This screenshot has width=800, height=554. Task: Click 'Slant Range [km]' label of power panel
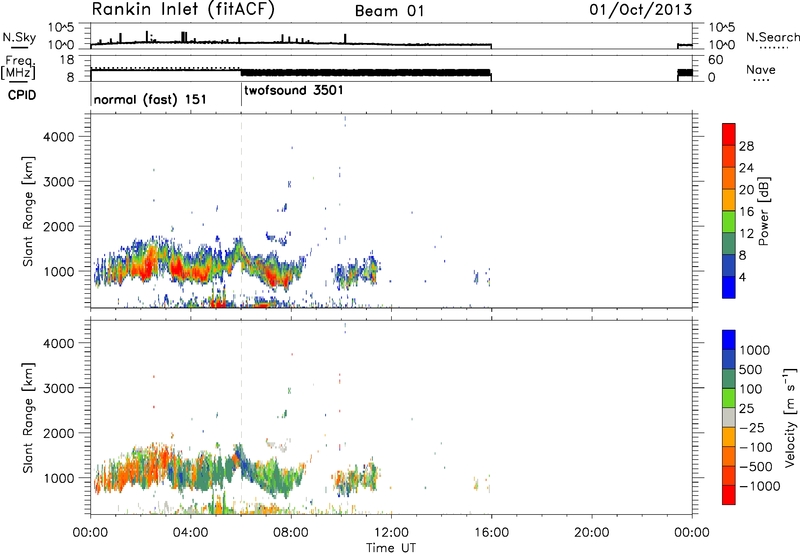28,211
